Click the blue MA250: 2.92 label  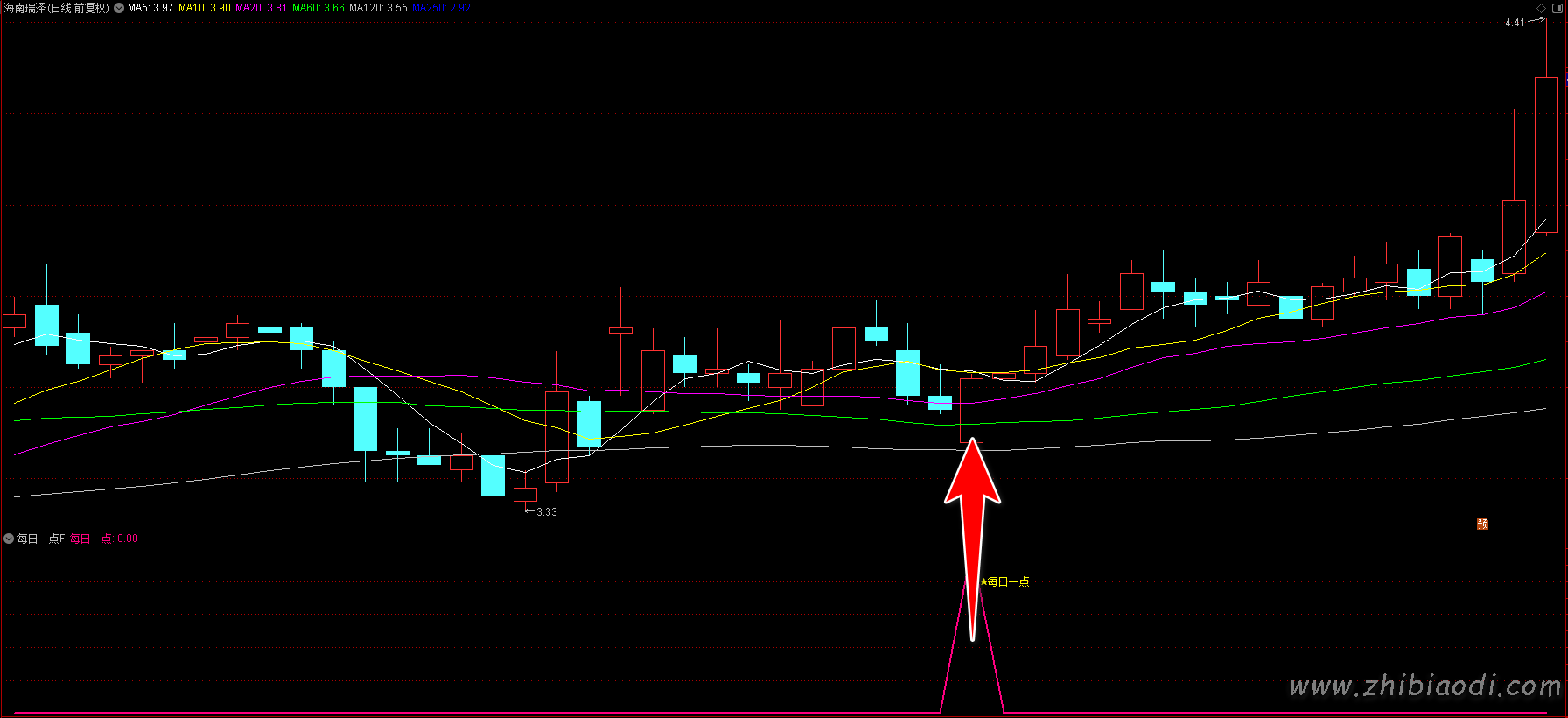click(441, 8)
